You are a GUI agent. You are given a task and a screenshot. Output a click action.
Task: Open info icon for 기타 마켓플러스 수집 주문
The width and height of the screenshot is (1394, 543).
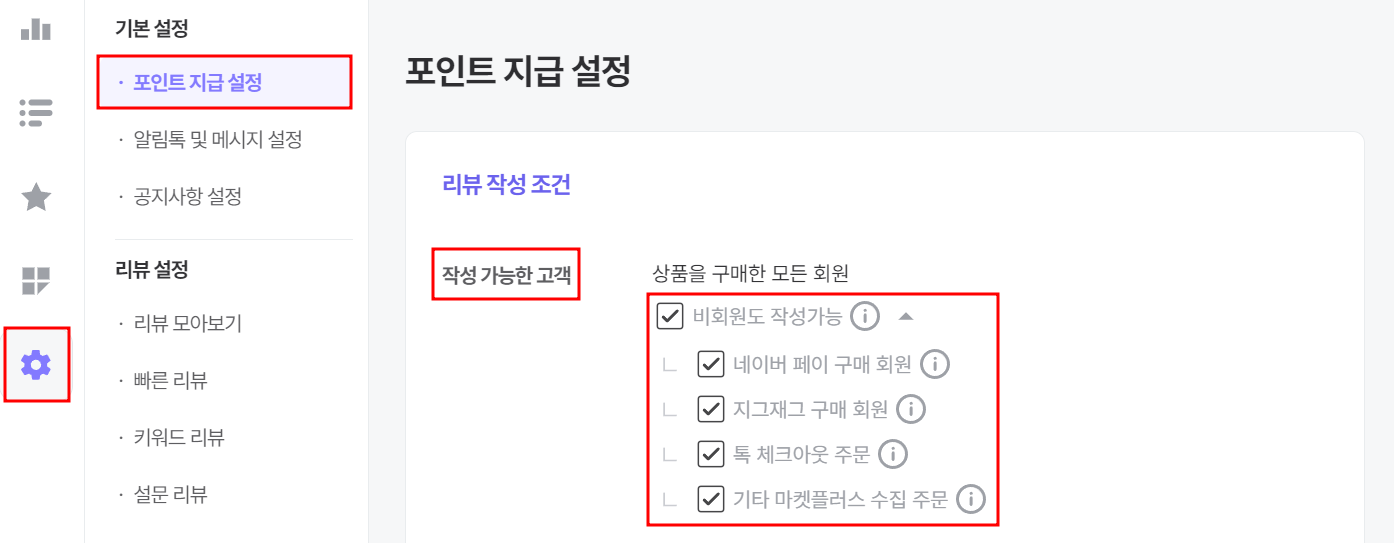coord(970,499)
